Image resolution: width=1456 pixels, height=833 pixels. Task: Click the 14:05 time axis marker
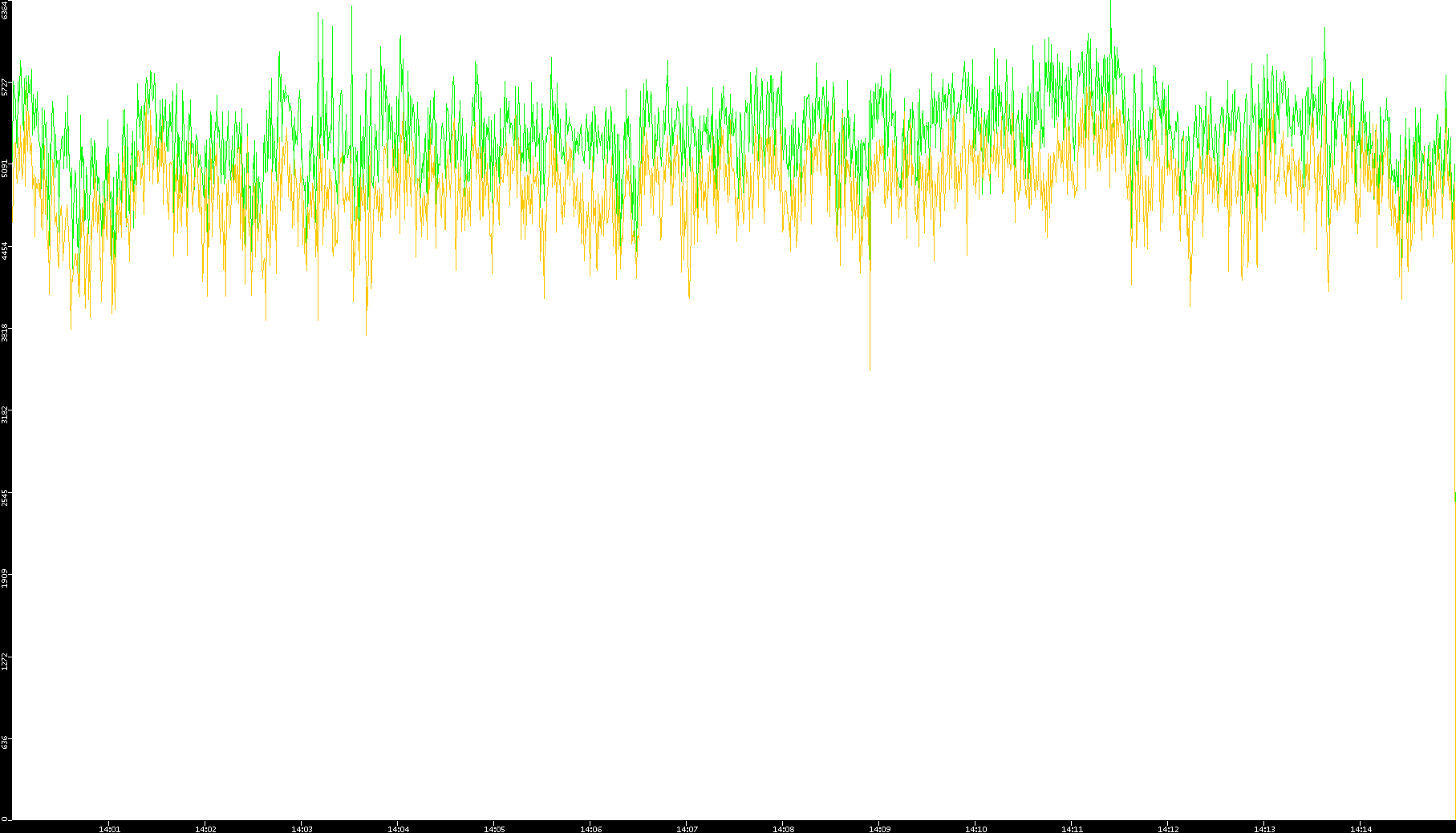tap(494, 828)
